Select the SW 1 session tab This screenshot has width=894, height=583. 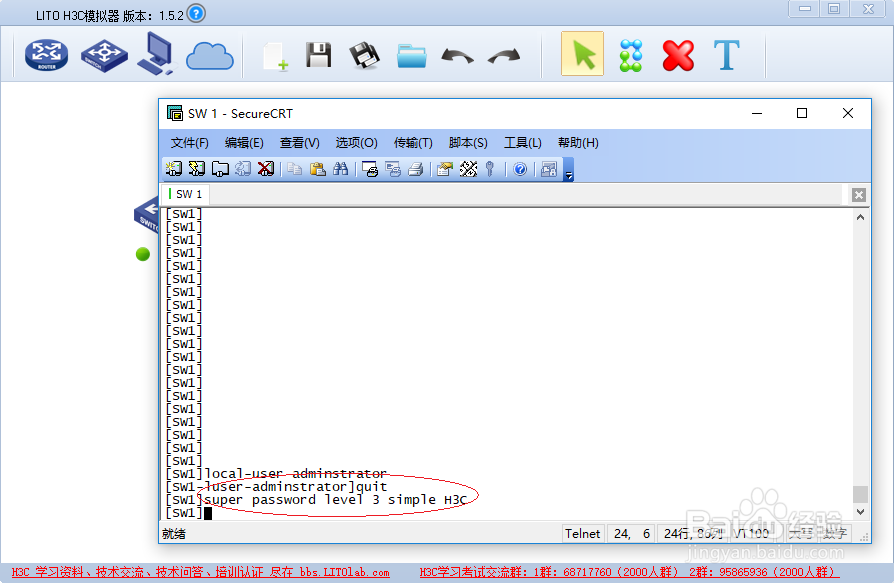click(186, 194)
